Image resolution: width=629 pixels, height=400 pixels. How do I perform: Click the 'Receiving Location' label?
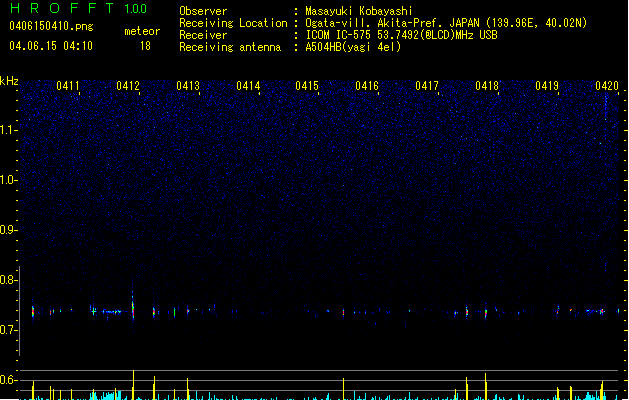pyautogui.click(x=233, y=23)
